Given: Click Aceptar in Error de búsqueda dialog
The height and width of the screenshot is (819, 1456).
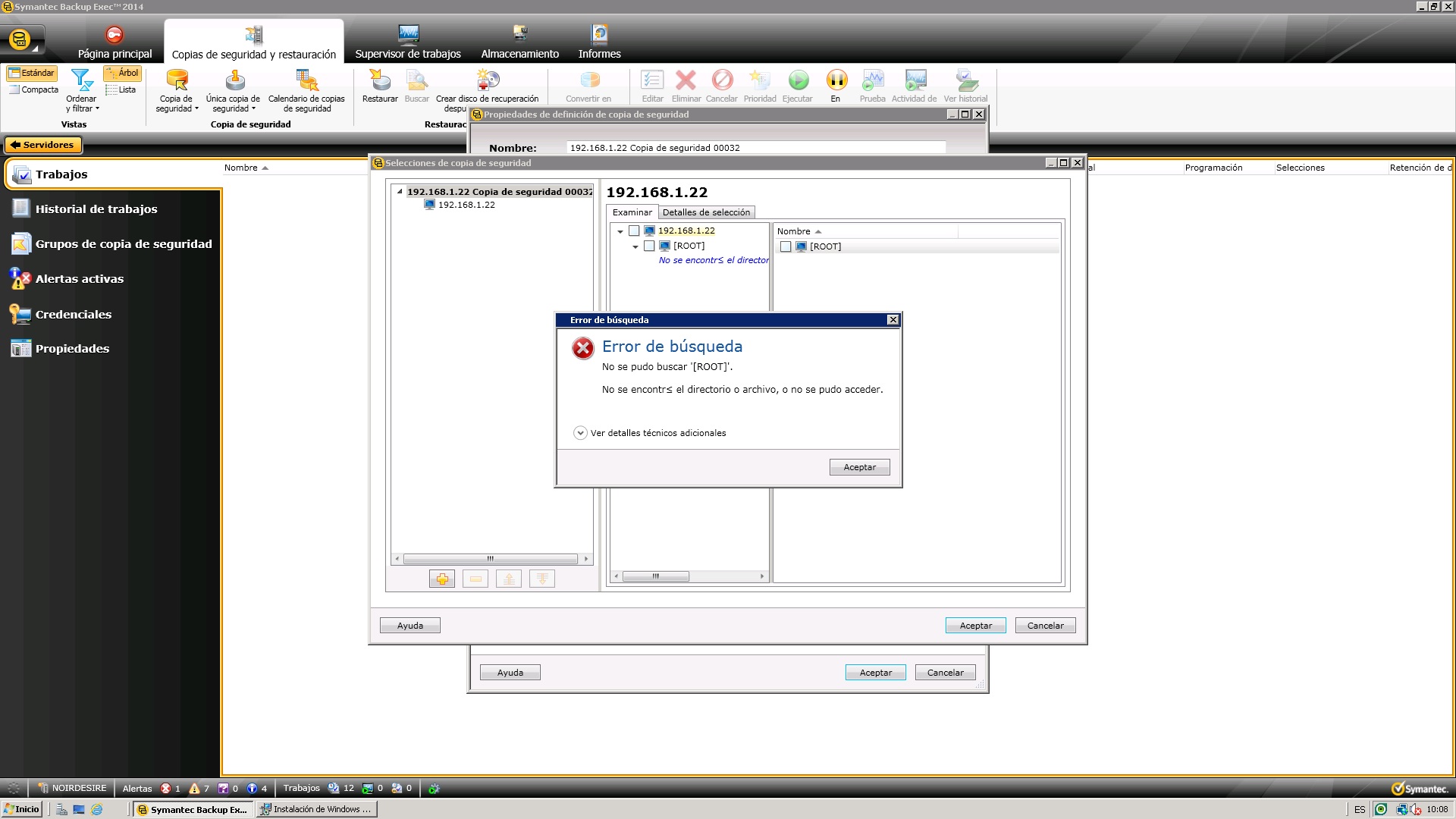Looking at the screenshot, I should pos(859,467).
